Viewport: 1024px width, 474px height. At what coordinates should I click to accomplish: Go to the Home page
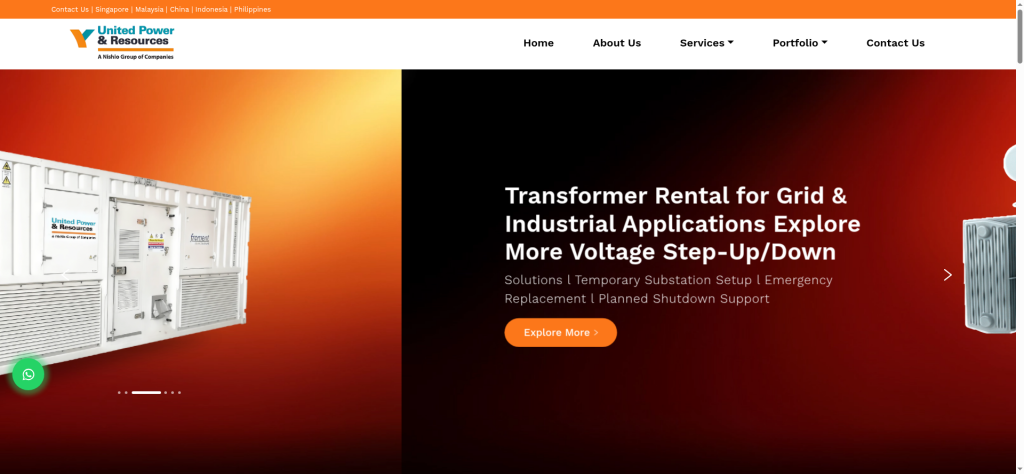click(538, 43)
